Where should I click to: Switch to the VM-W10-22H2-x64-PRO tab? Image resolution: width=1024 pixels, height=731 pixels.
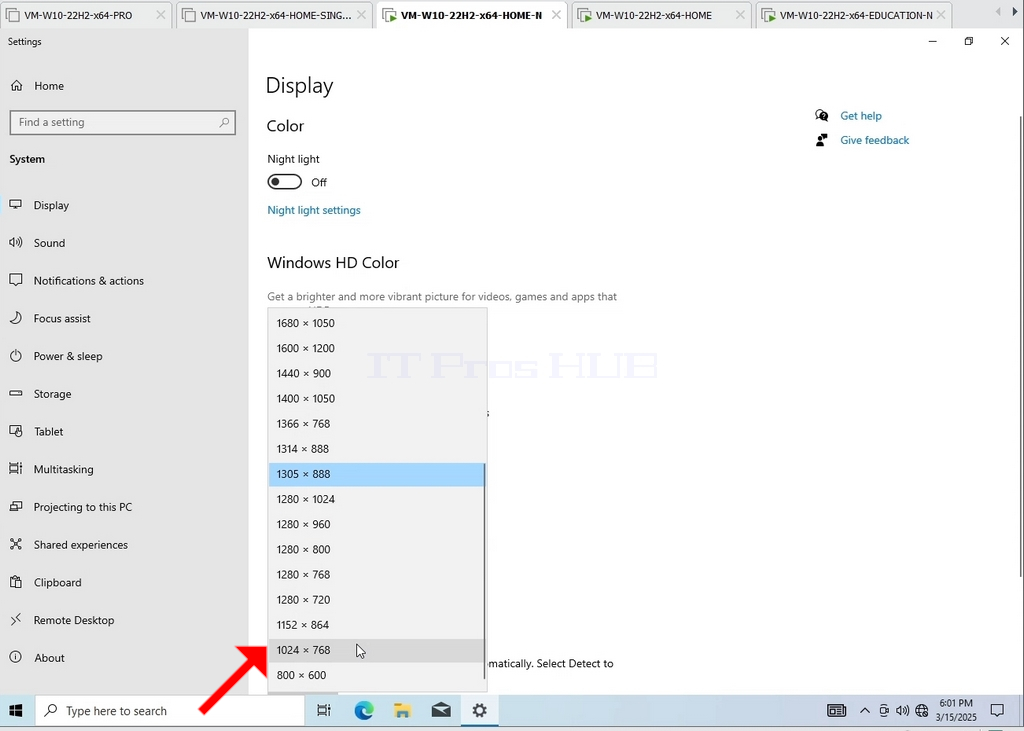pos(86,15)
